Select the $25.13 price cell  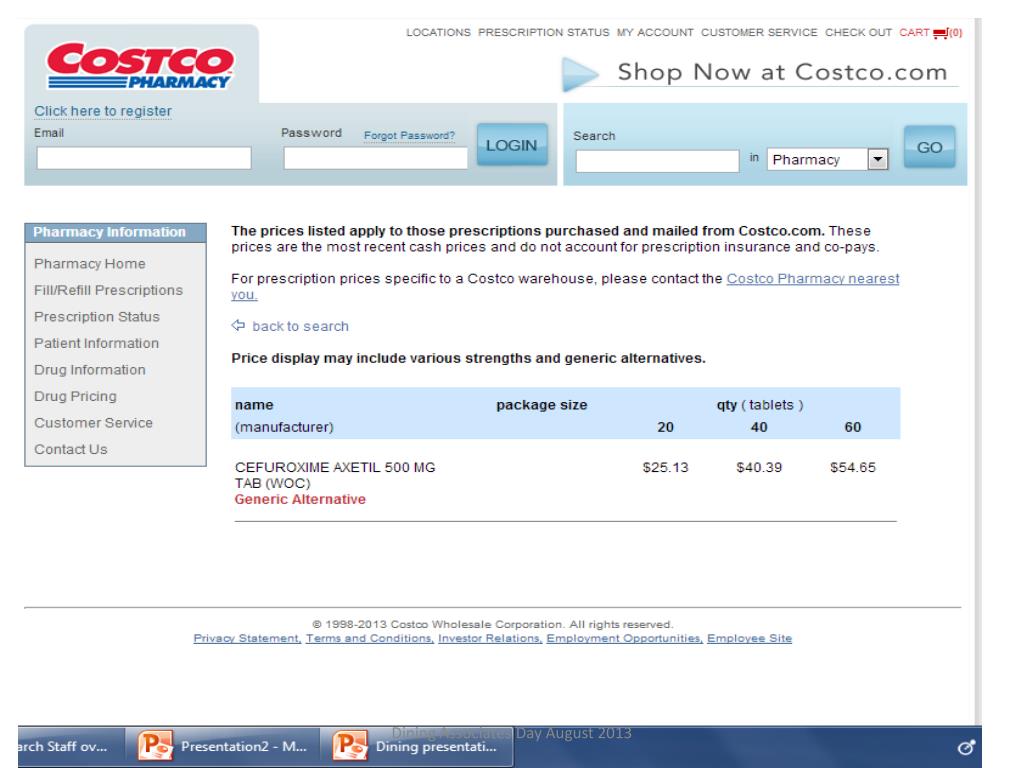click(665, 468)
